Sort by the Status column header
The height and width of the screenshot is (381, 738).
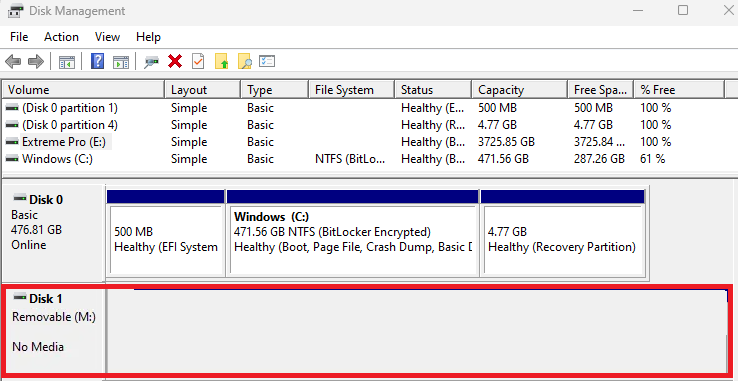pyautogui.click(x=433, y=89)
